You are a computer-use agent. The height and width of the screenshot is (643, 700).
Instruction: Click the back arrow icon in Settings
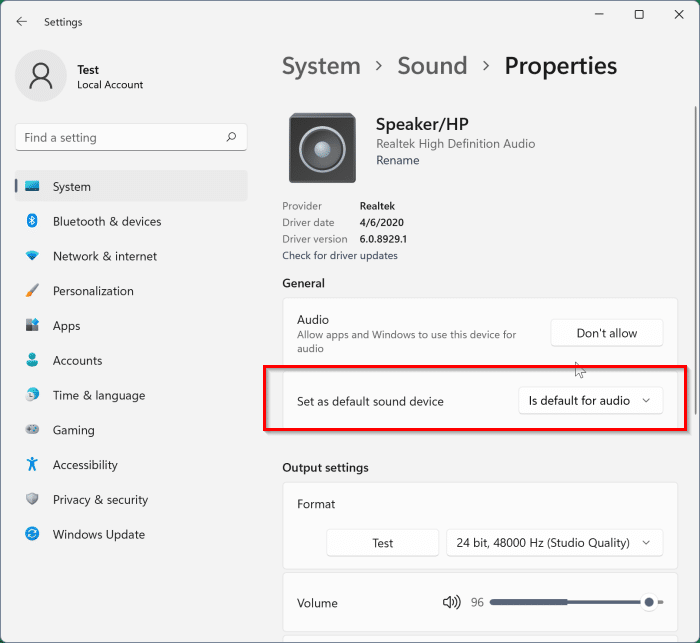21,21
